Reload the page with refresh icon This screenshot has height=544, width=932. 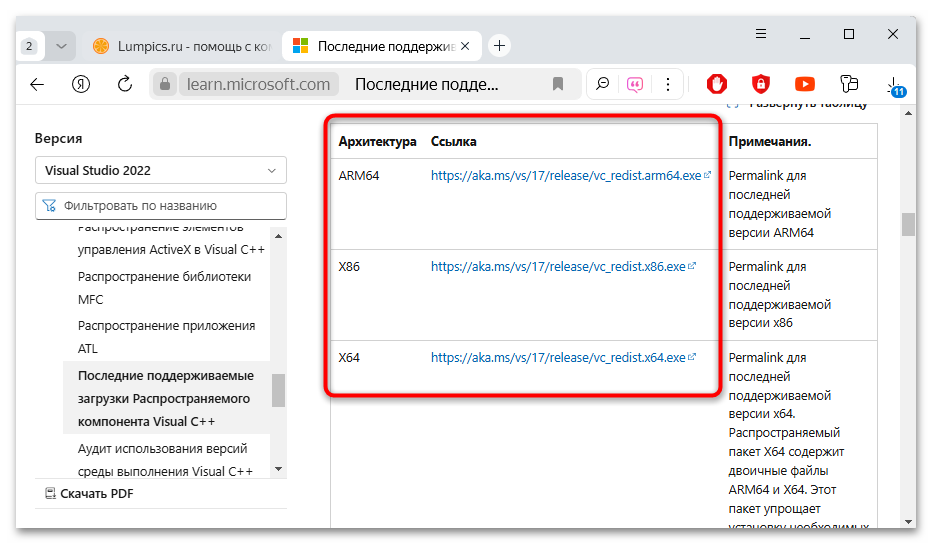[125, 84]
